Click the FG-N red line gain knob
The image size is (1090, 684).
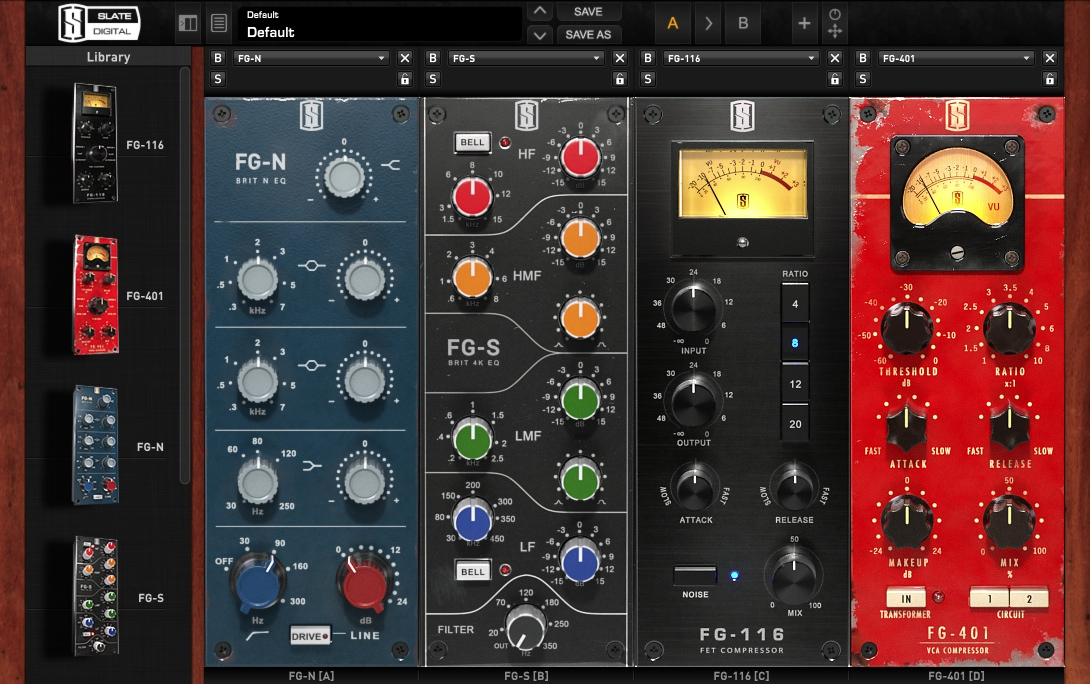[365, 583]
